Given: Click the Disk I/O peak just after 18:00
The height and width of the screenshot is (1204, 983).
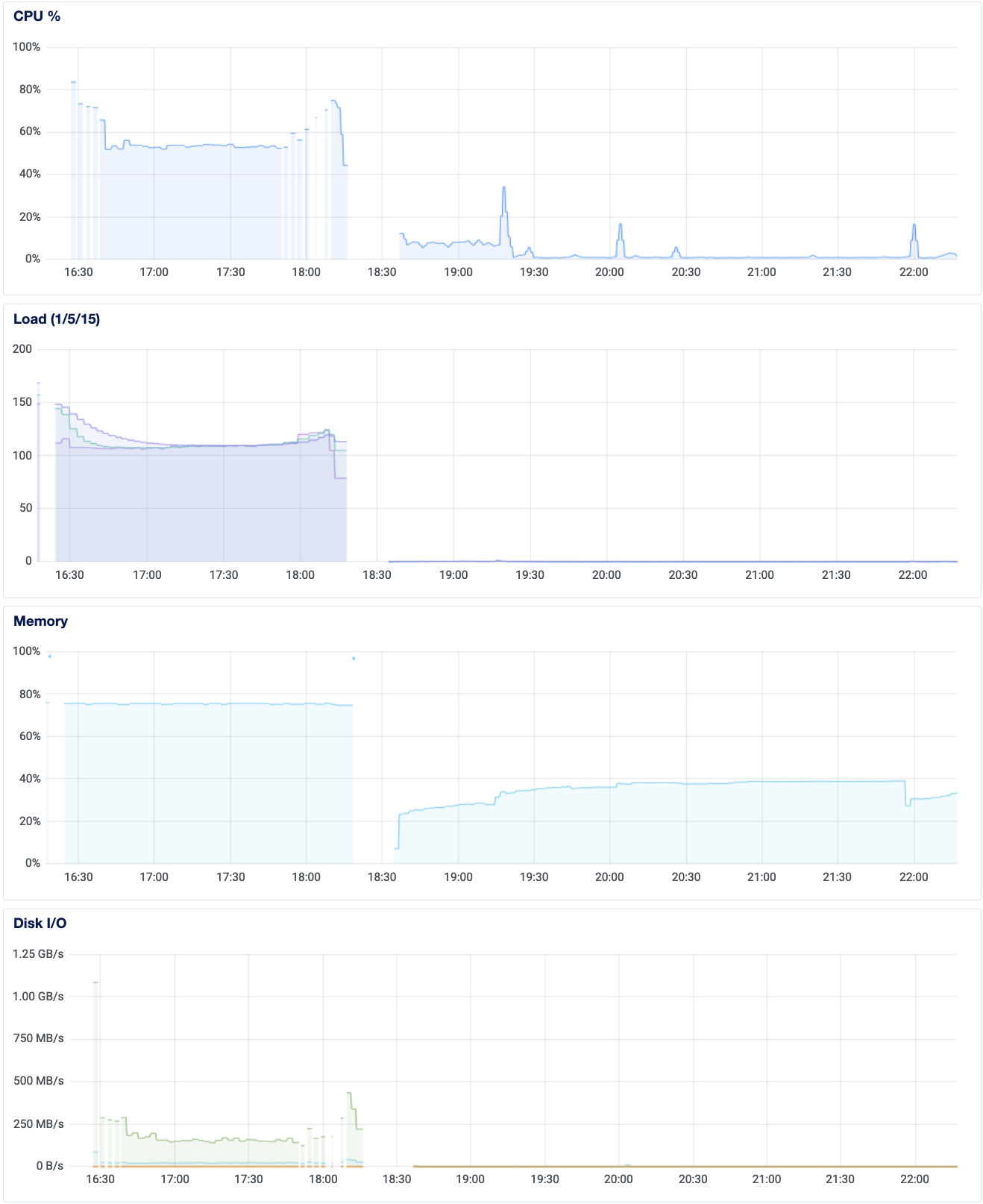Looking at the screenshot, I should point(349,1094).
